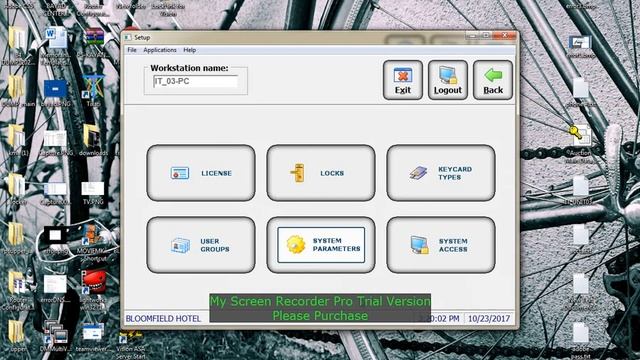Screen dimensions: 640x360
Task: Select the teamviewer desktop file icon
Action: click(93, 337)
